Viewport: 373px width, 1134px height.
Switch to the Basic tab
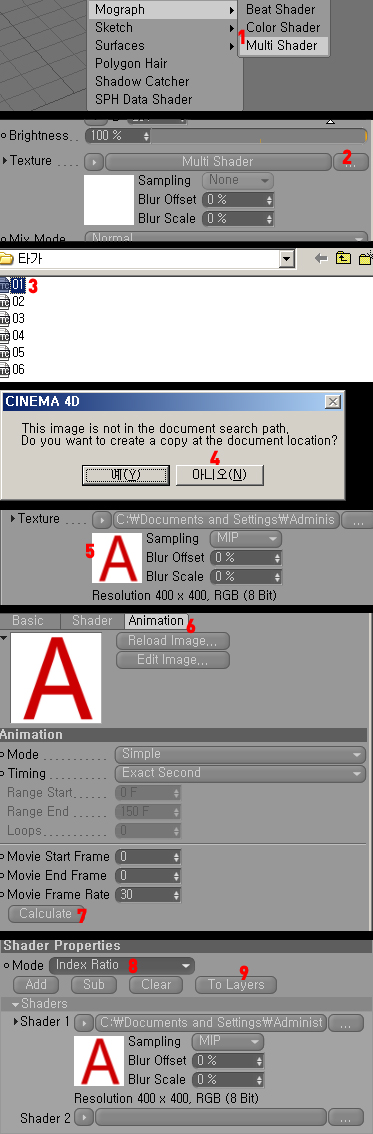coord(28,621)
